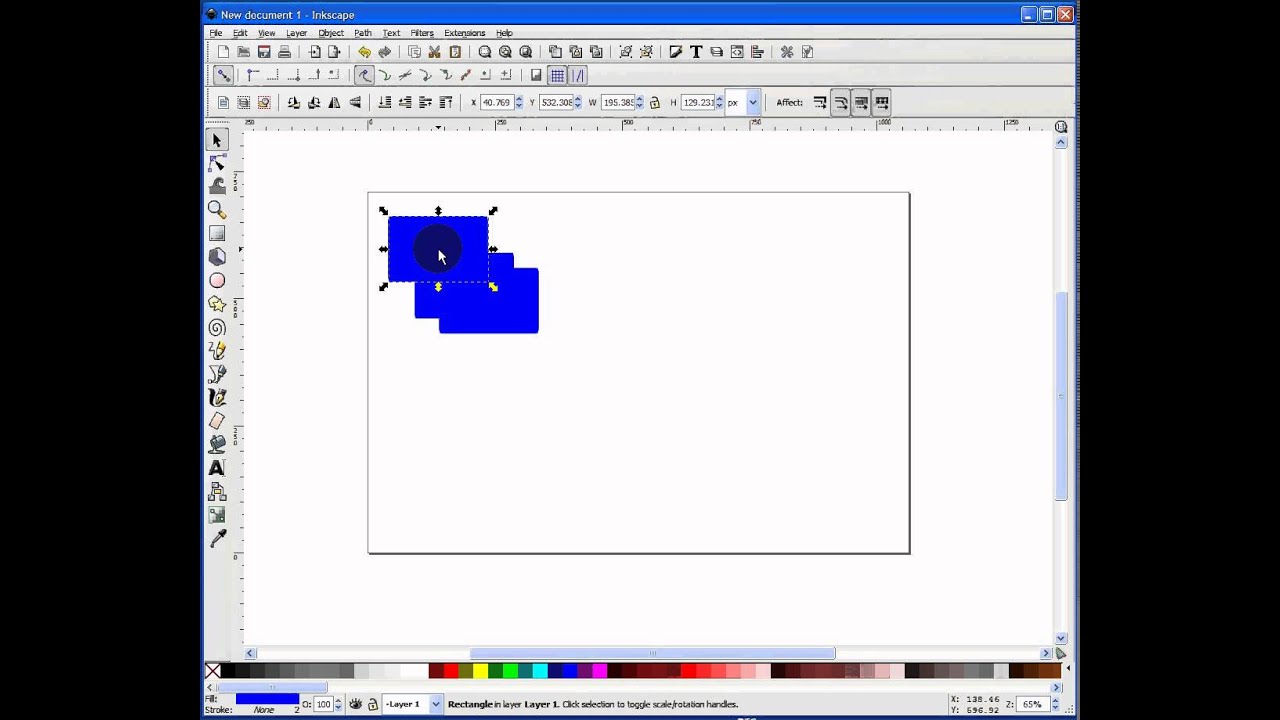
Task: Click the X coordinate input field
Action: [x=497, y=102]
